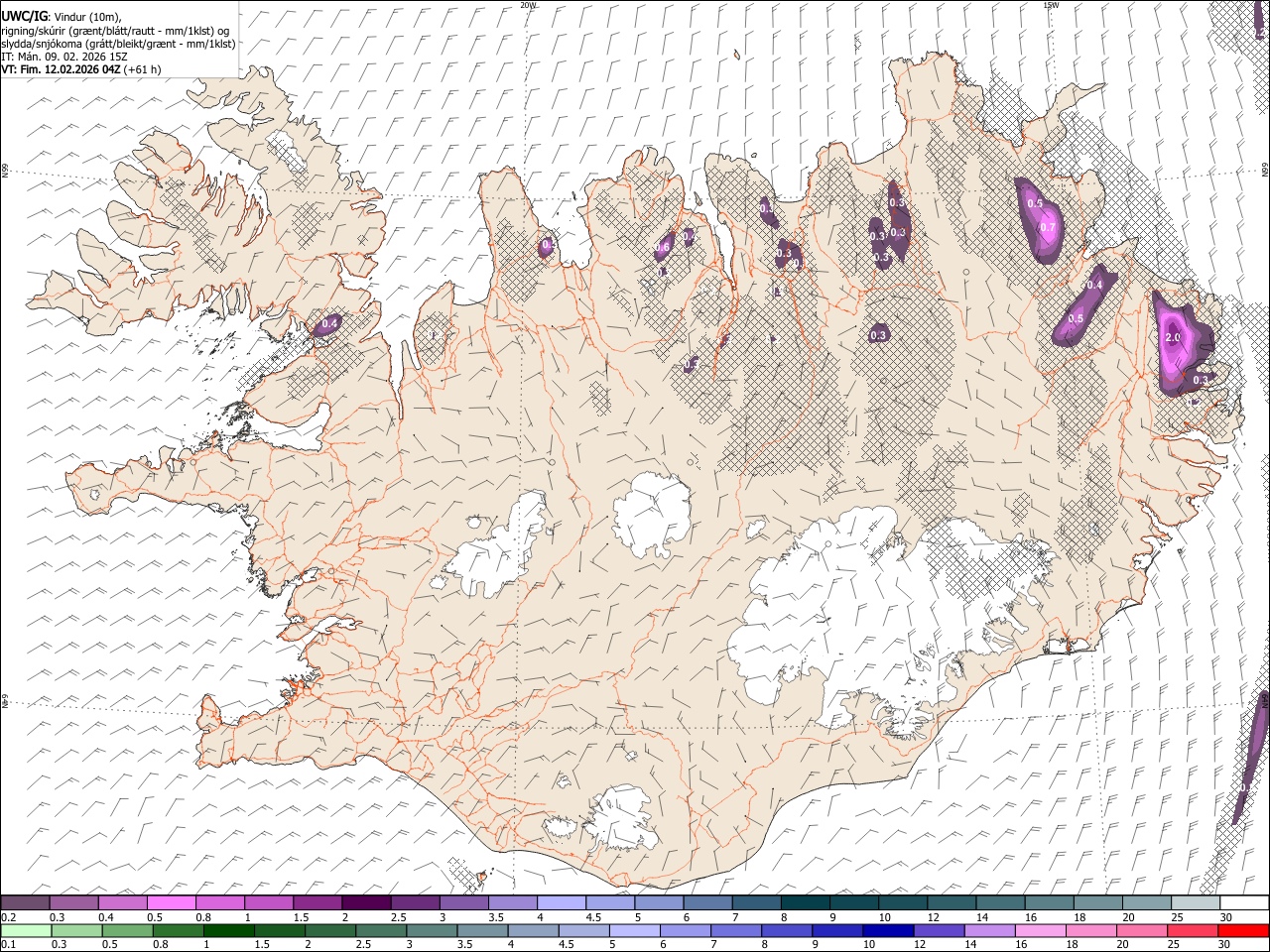Screen dimensions: 1270x952
Task: Pick the white upper legend swatch labeled 30
Action: 1244,902
